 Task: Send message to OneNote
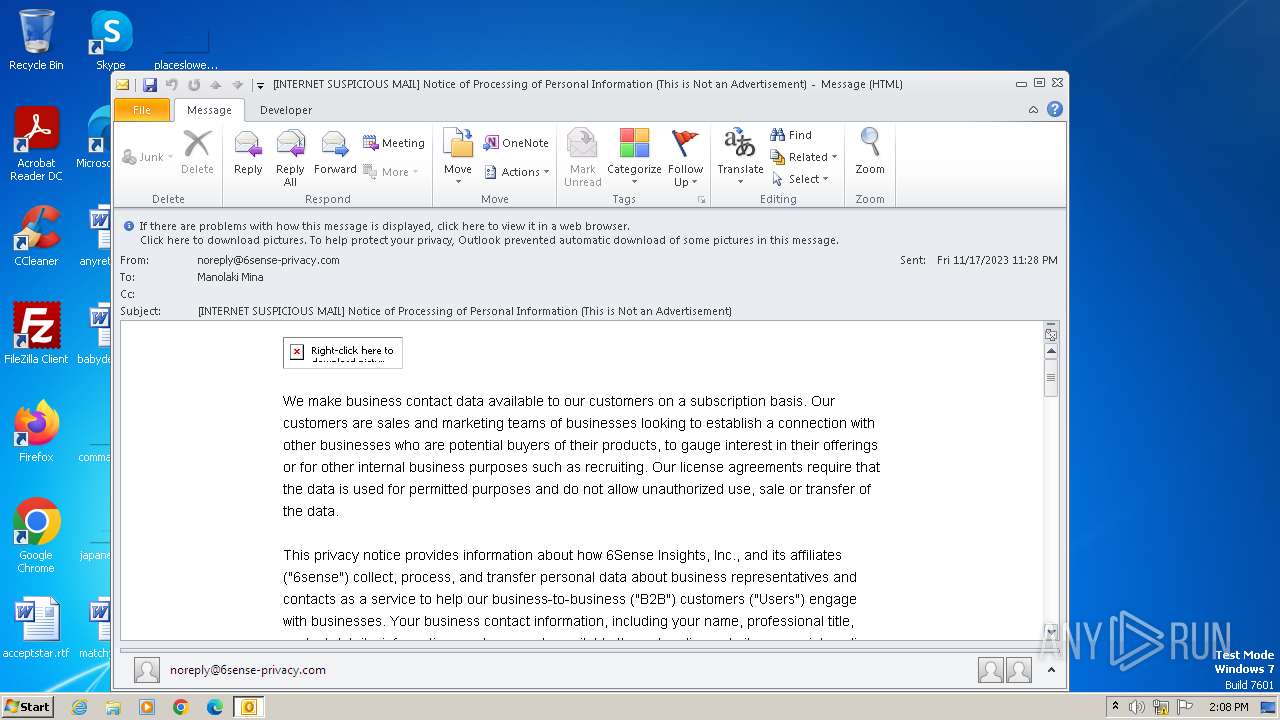(x=516, y=143)
